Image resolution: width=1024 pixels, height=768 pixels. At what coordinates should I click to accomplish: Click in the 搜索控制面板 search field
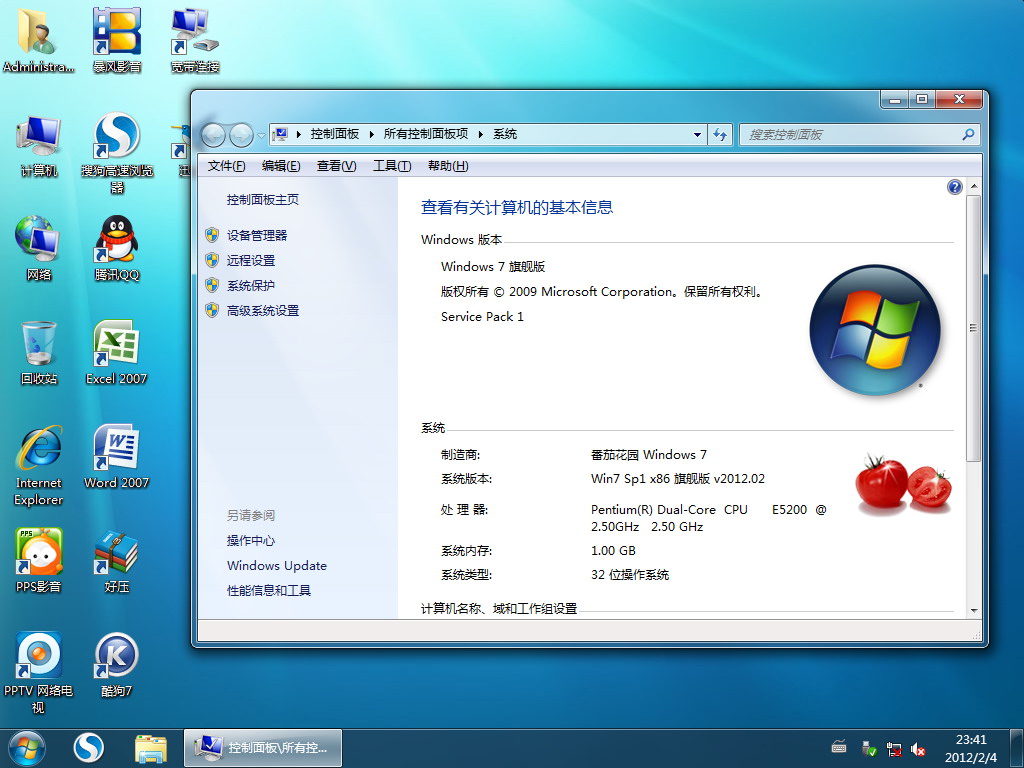[850, 135]
